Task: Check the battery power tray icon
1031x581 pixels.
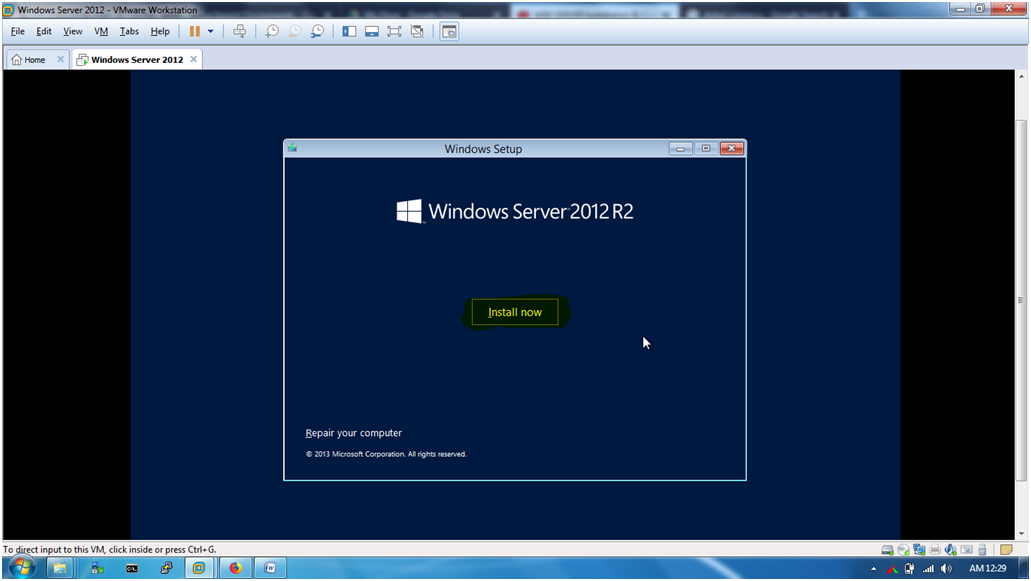Action: (x=910, y=569)
